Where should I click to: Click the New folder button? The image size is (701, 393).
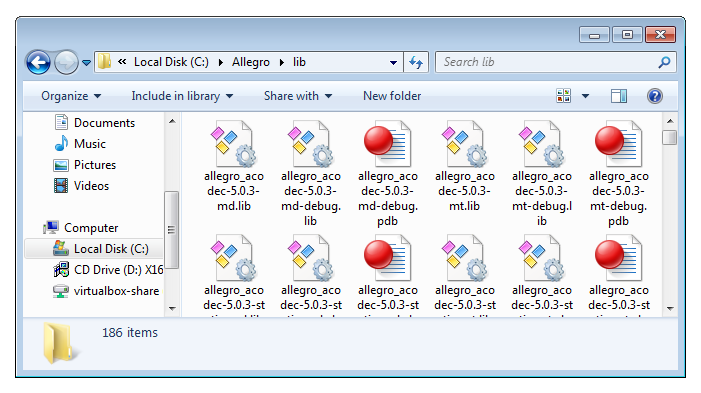(392, 96)
